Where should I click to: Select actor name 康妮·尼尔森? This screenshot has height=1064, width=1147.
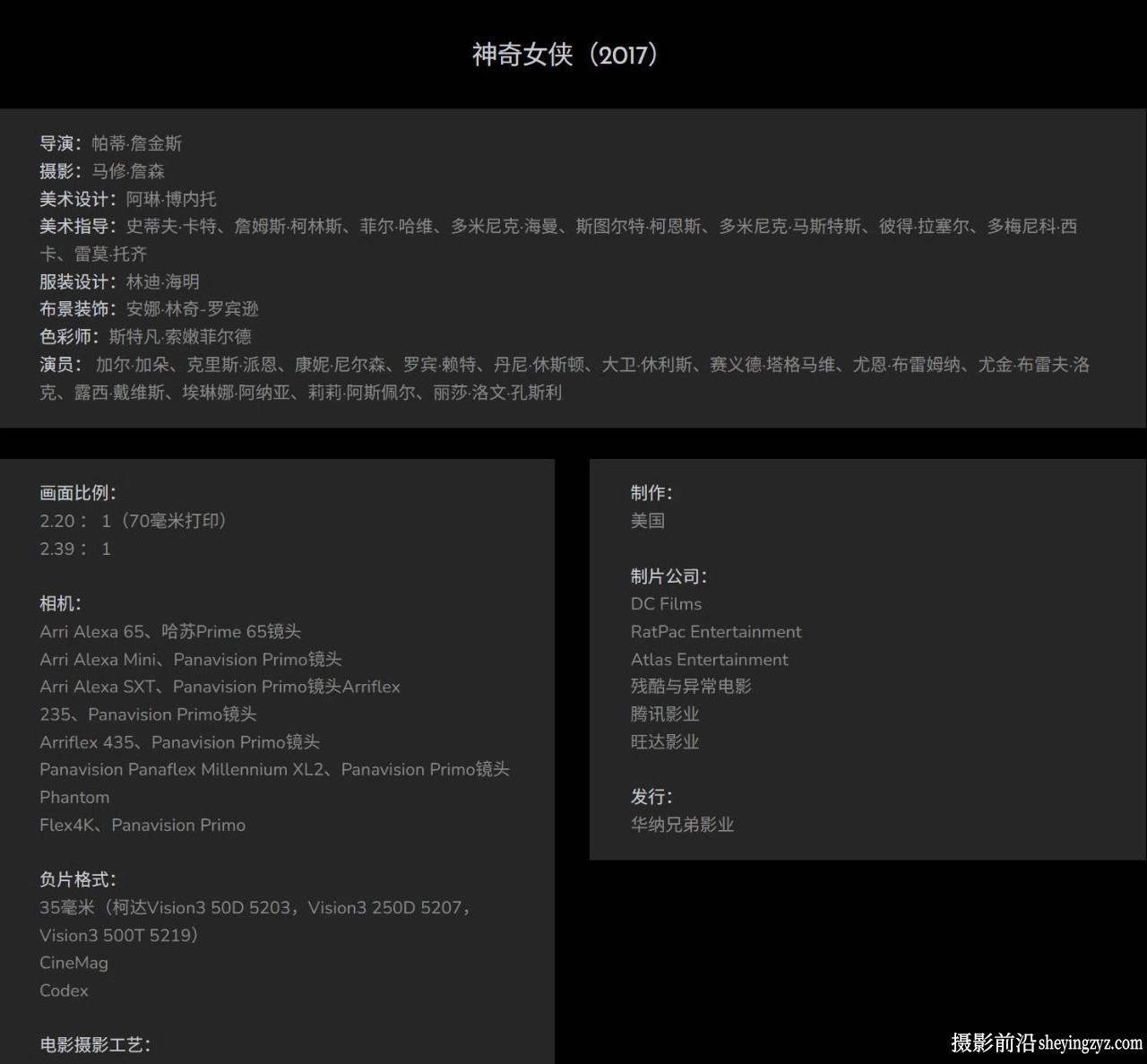(341, 364)
